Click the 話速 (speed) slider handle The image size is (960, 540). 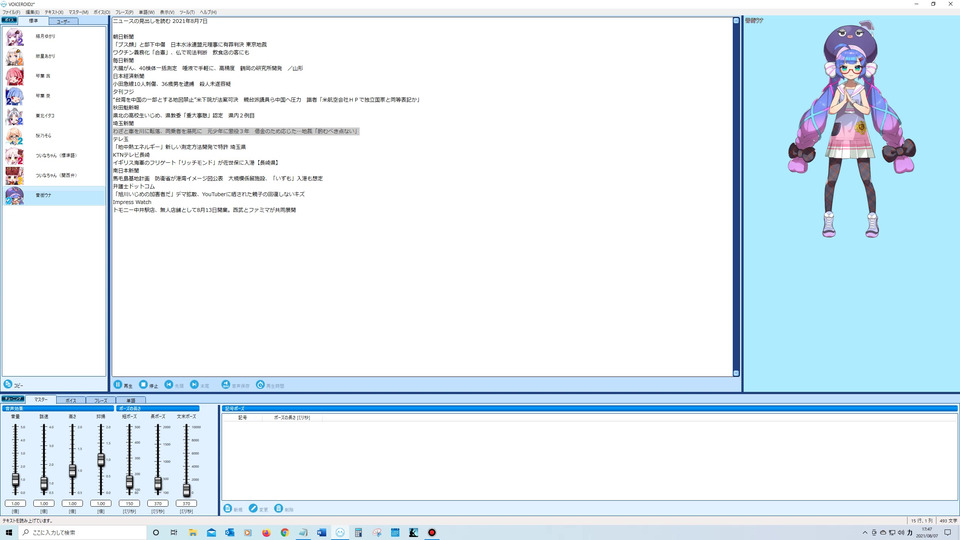coord(43,484)
